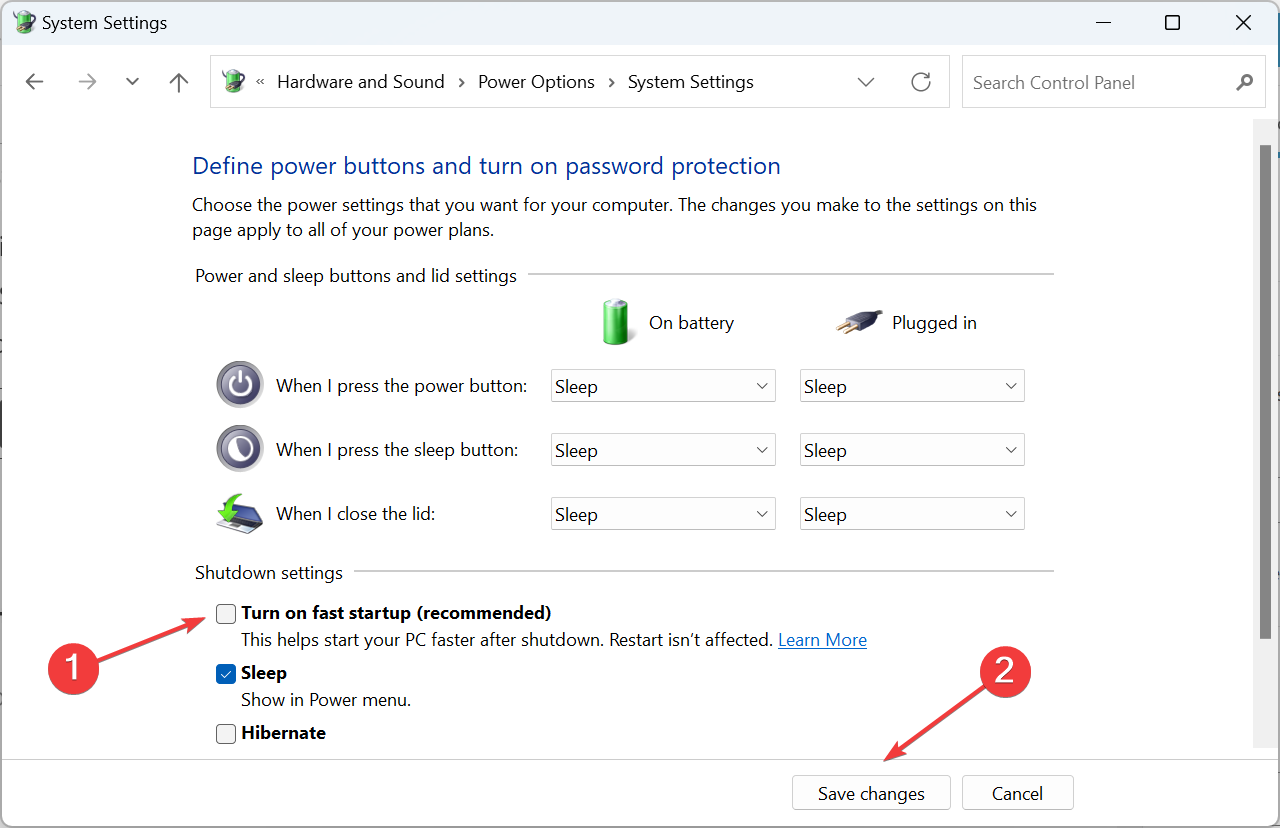Click the search magnifier icon
This screenshot has width=1280, height=828.
(x=1244, y=82)
